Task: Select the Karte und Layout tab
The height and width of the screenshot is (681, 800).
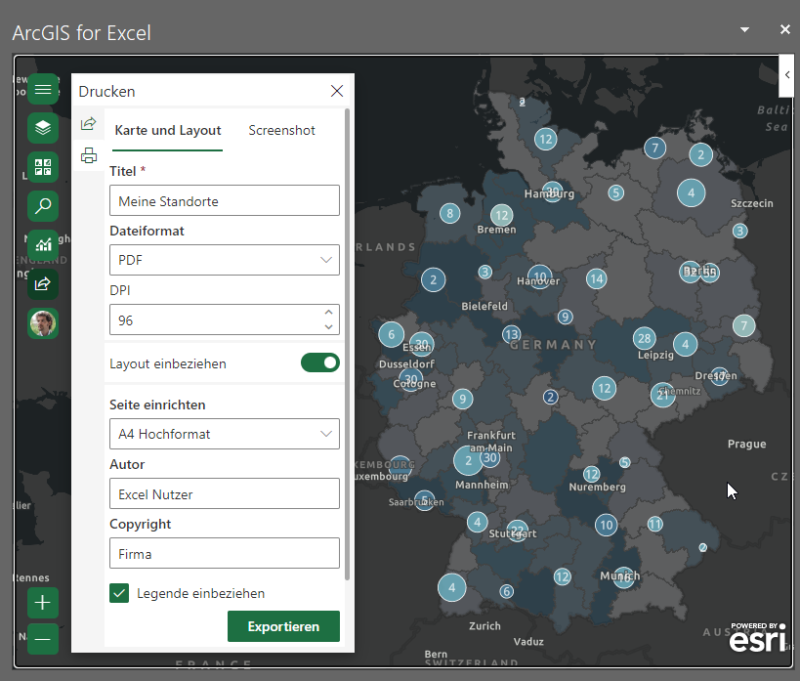Action: tap(167, 130)
